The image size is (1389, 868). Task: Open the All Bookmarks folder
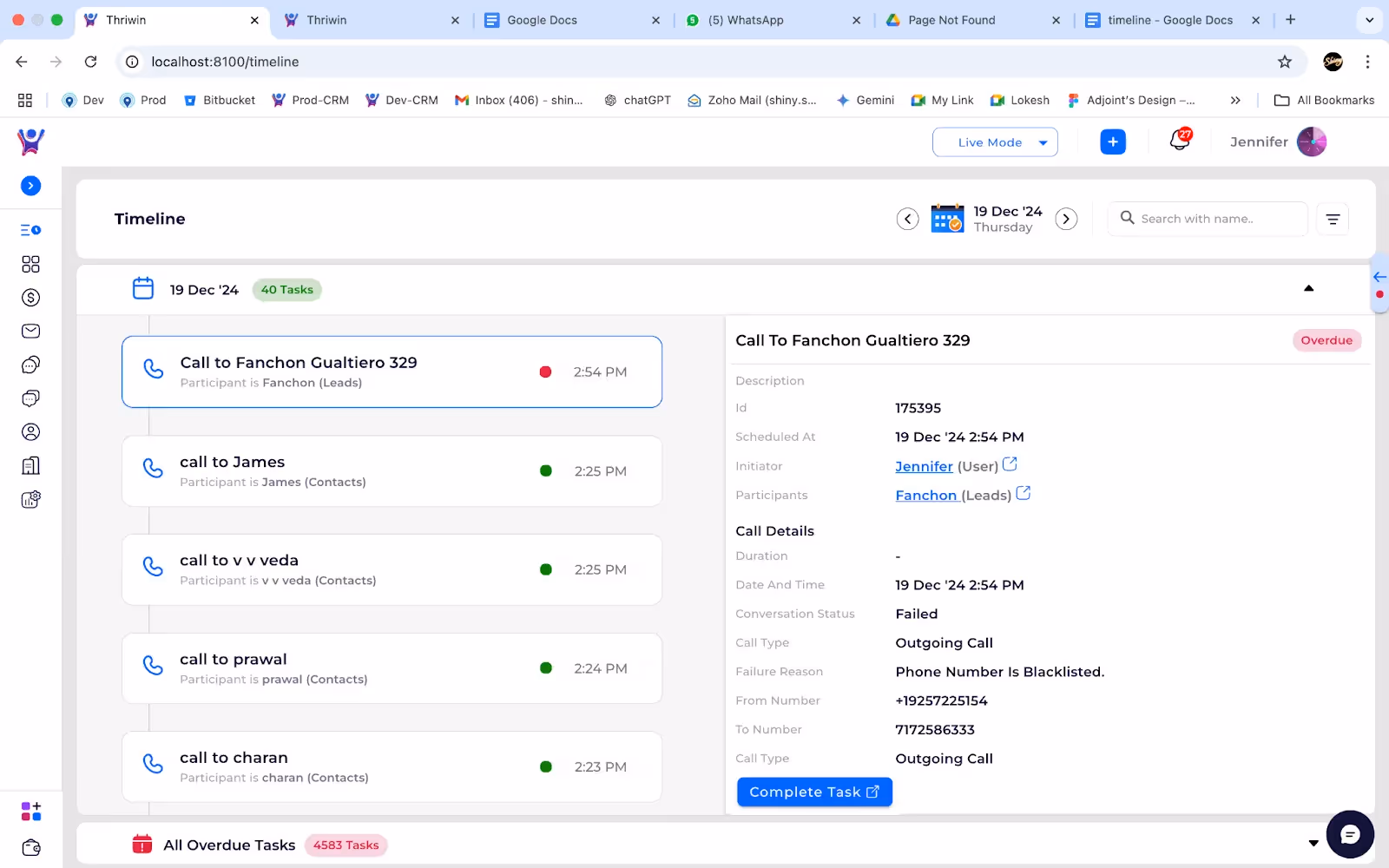[1324, 100]
